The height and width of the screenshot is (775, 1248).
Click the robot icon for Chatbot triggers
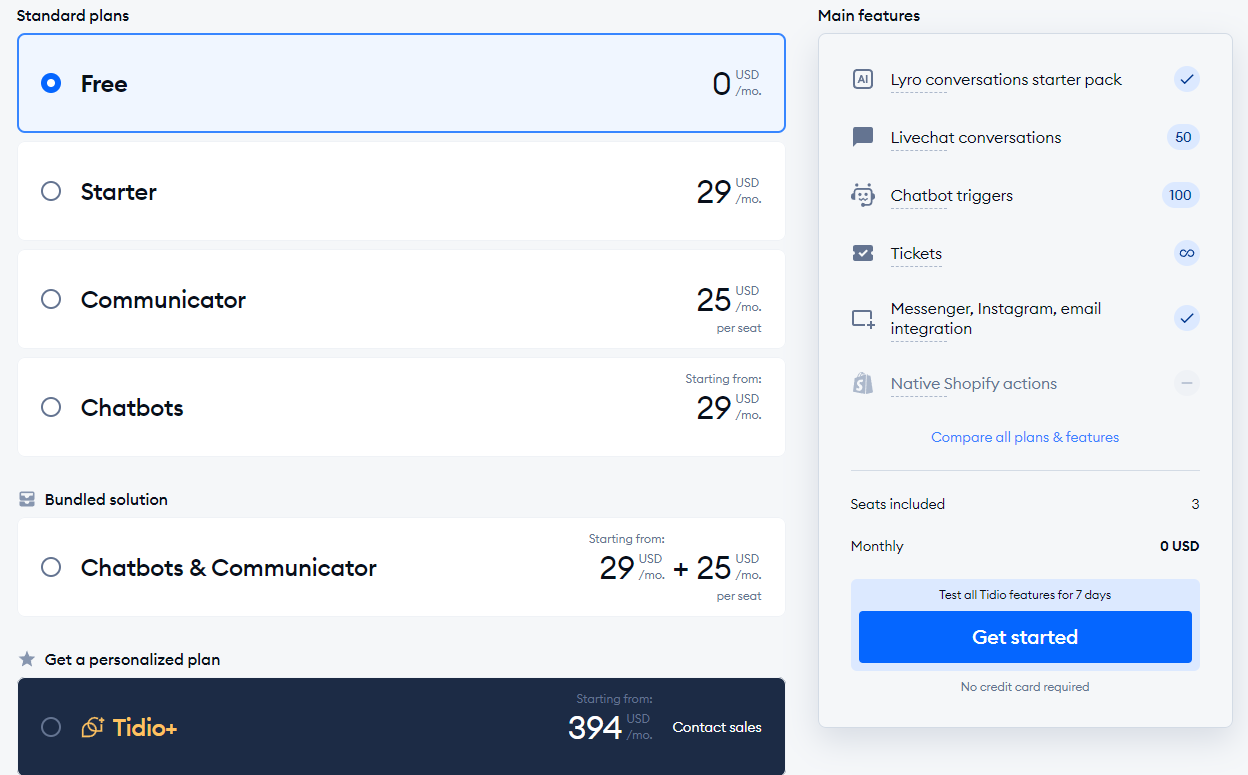coord(863,195)
